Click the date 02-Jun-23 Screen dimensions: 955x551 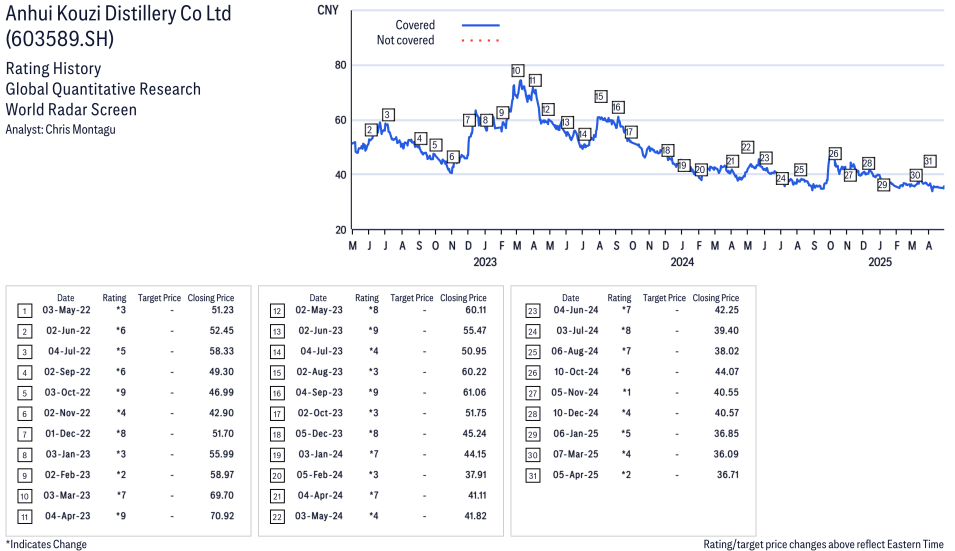coord(320,331)
